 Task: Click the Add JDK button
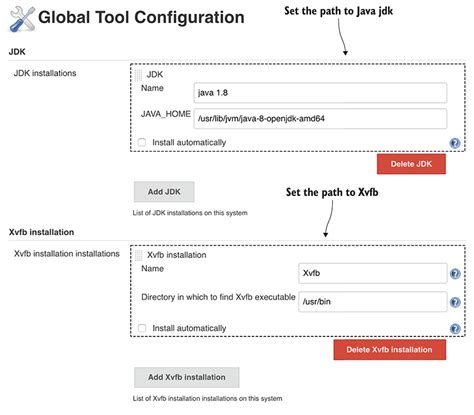tap(164, 192)
